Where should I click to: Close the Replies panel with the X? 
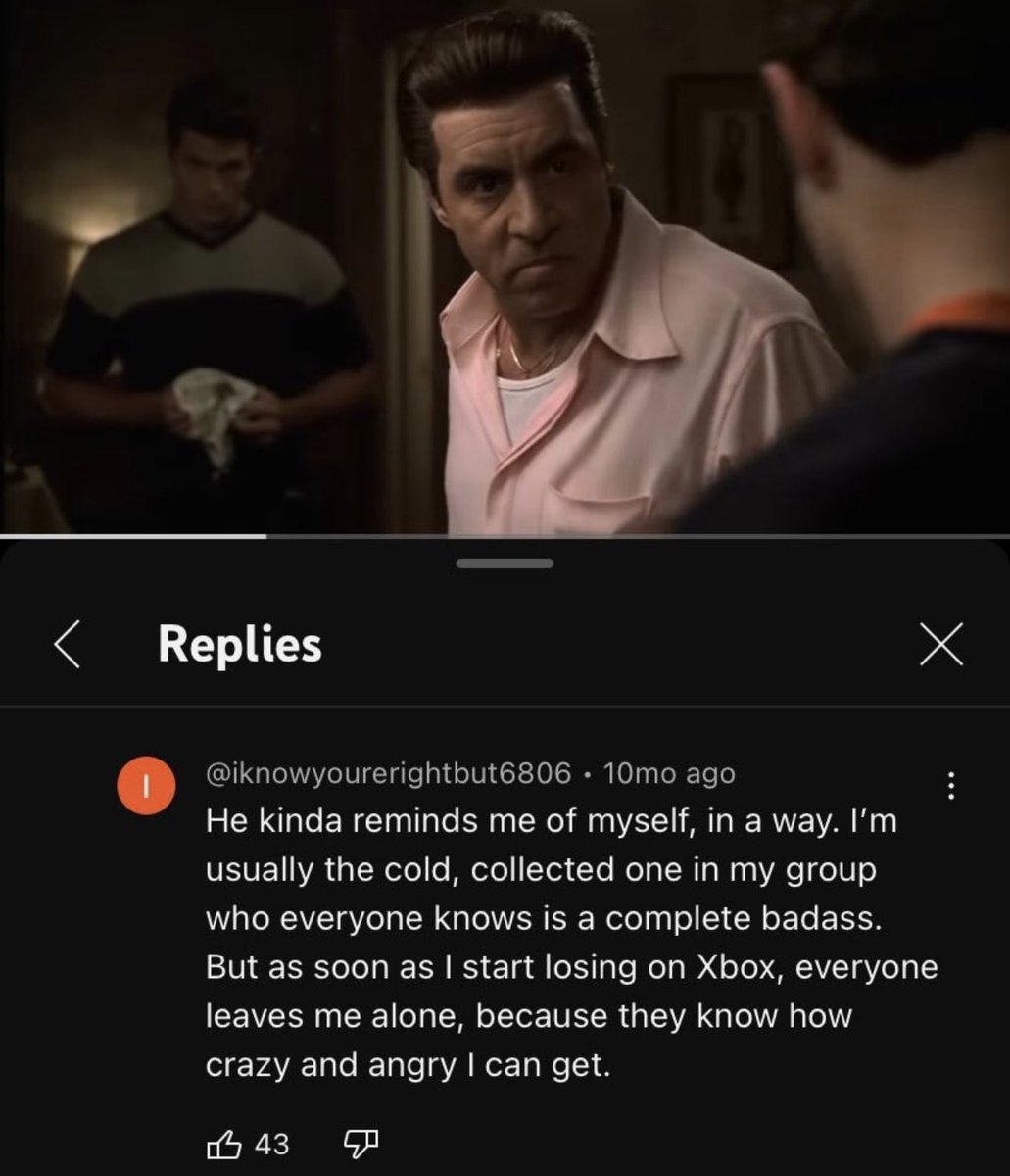[941, 646]
